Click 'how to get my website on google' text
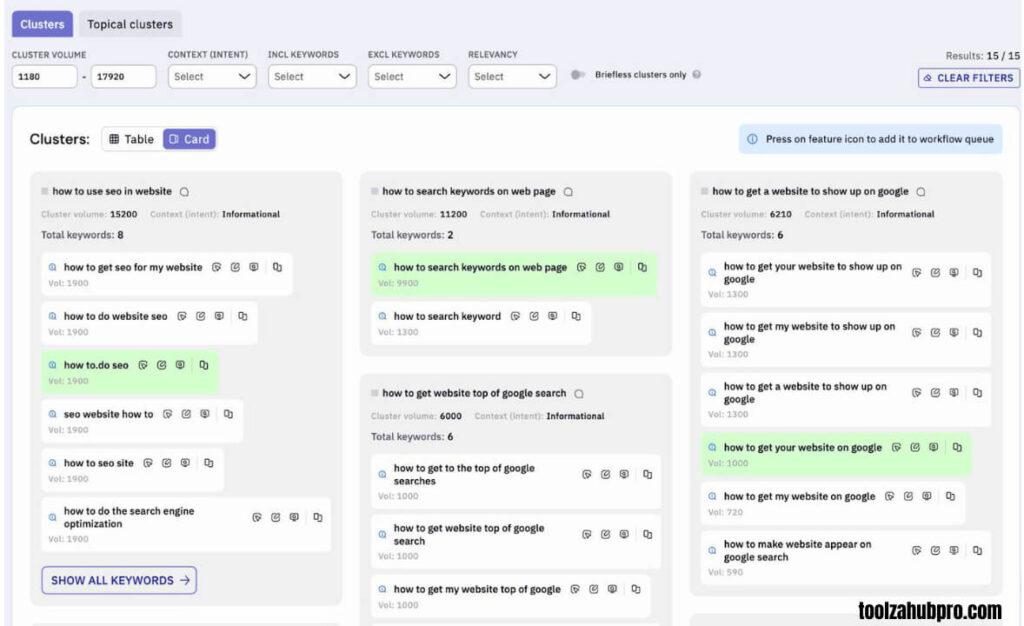1024x626 pixels. click(799, 496)
